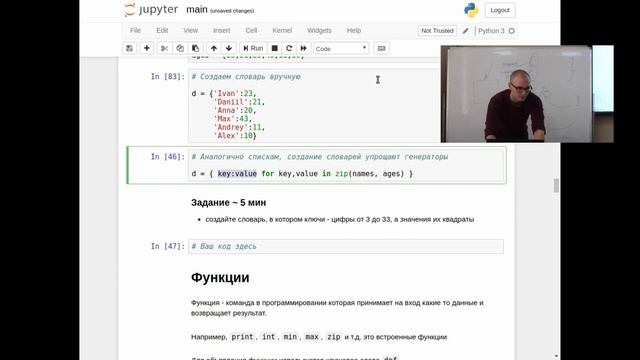
Task: Click the comment 'Создаем словарь вручную'
Action: point(246,77)
